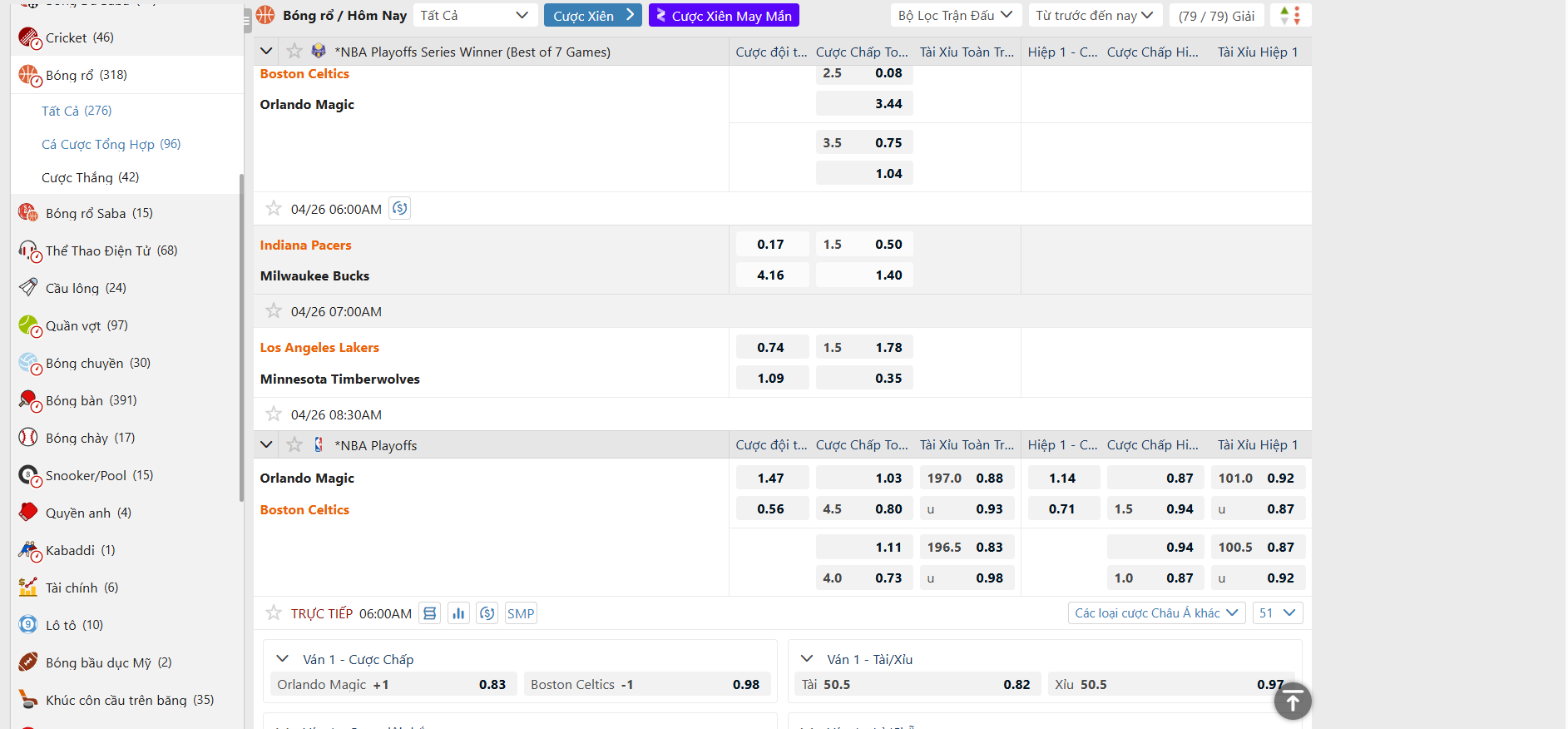Click Minnesota Timberwolves handicap odds 0.35
The height and width of the screenshot is (729, 1568).
tap(864, 379)
